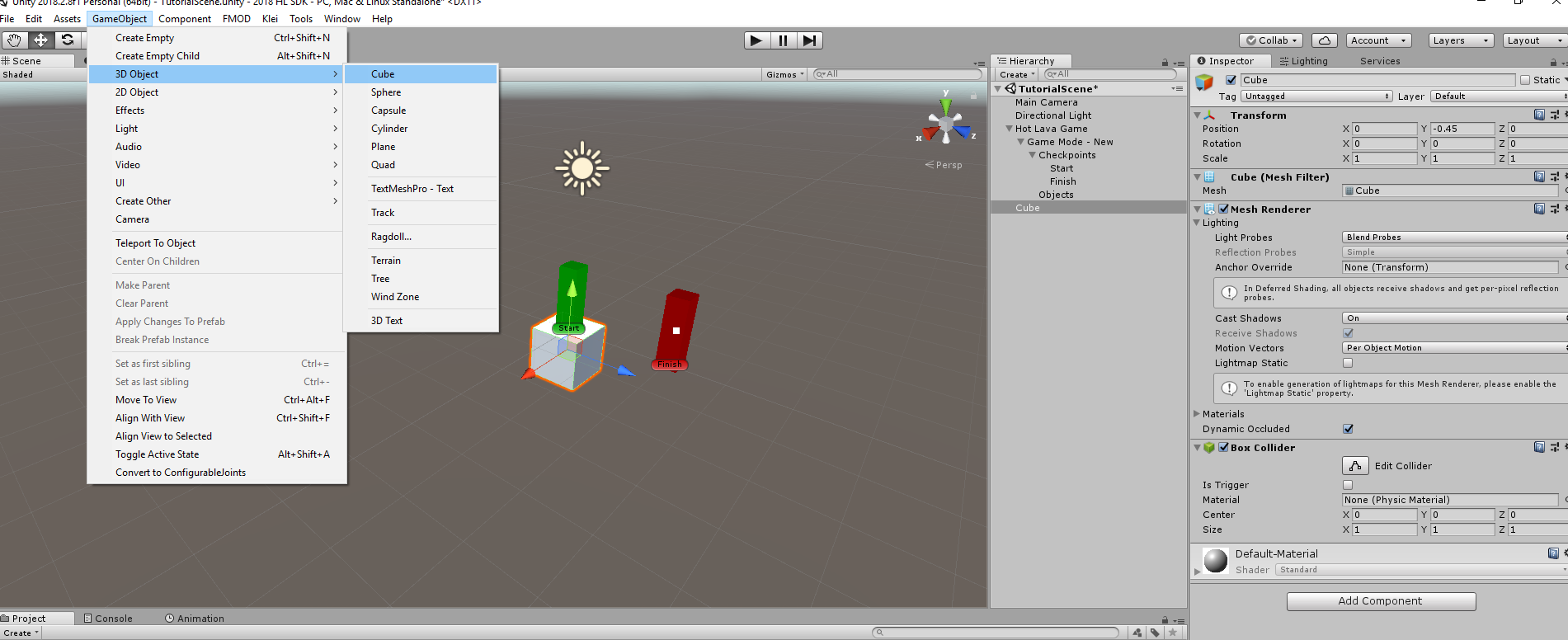This screenshot has height=640, width=1568.
Task: Open the Layout button menu
Action: [1535, 40]
